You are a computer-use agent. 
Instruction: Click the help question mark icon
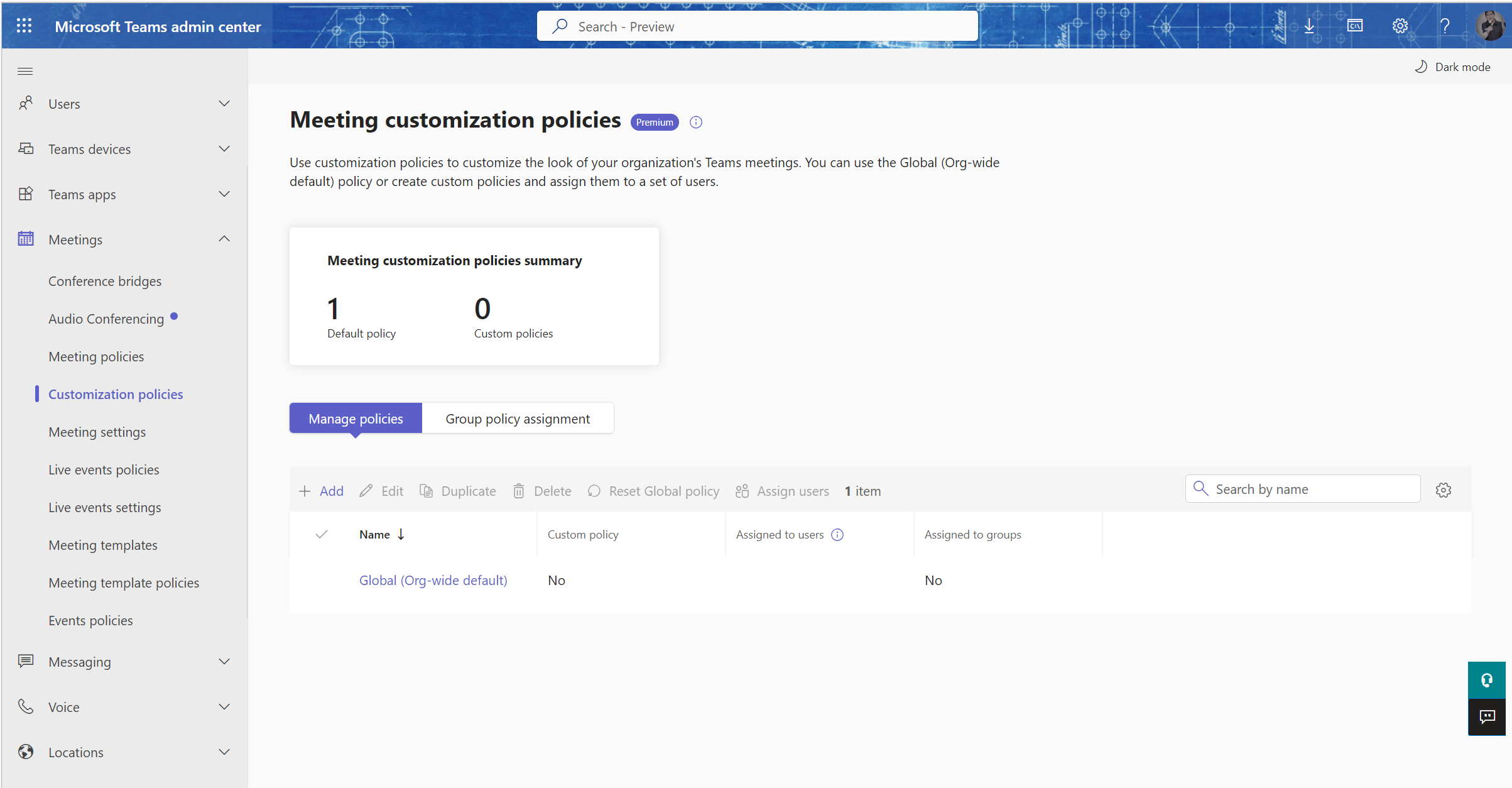[x=1444, y=26]
